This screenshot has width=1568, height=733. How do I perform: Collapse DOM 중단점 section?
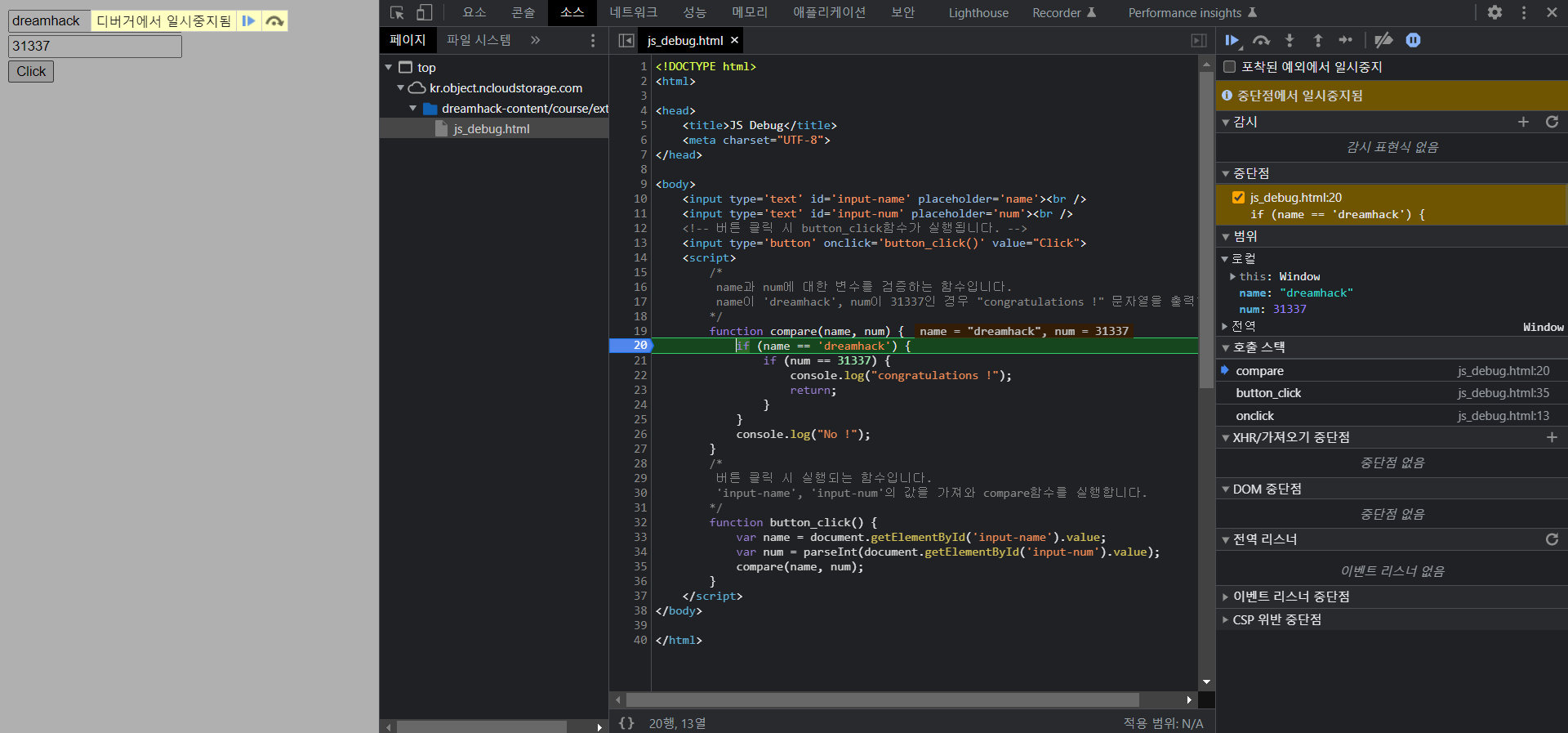click(x=1226, y=489)
